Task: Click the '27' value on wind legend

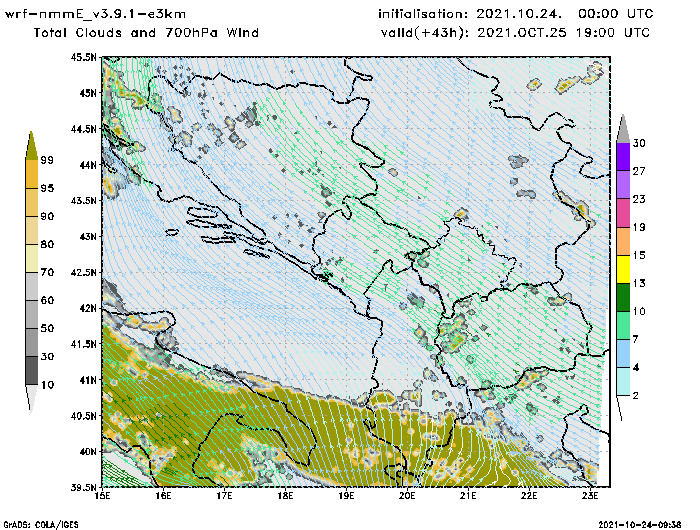Action: (x=639, y=171)
